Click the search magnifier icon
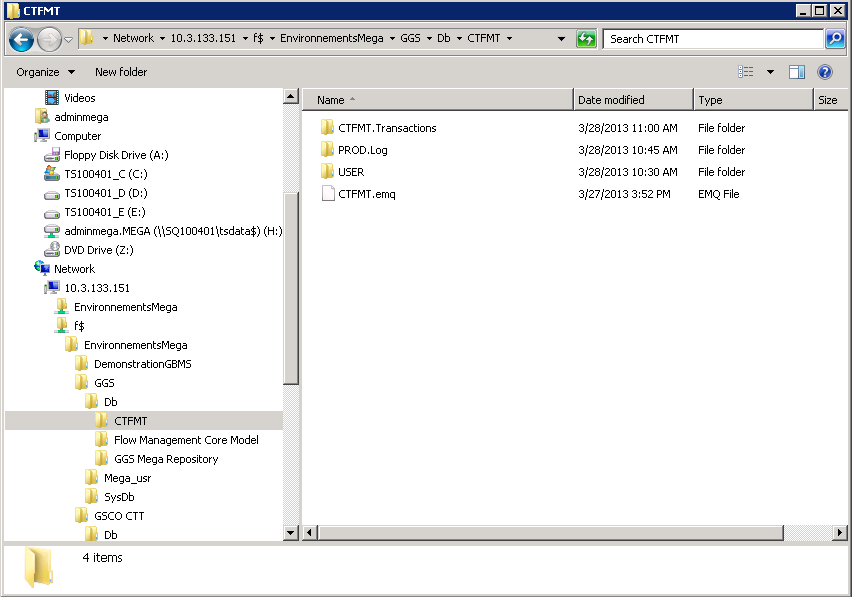 835,39
